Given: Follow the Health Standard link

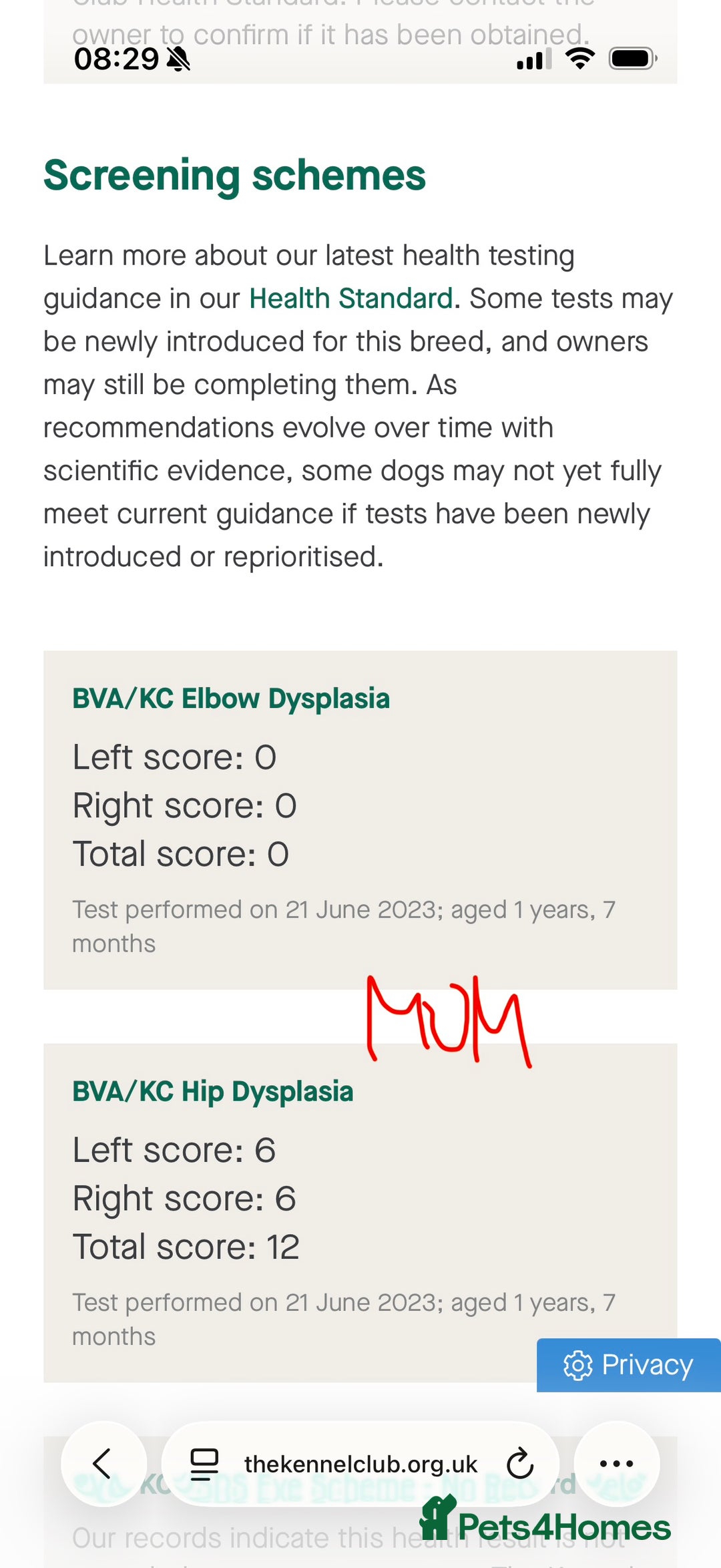Looking at the screenshot, I should (x=351, y=299).
